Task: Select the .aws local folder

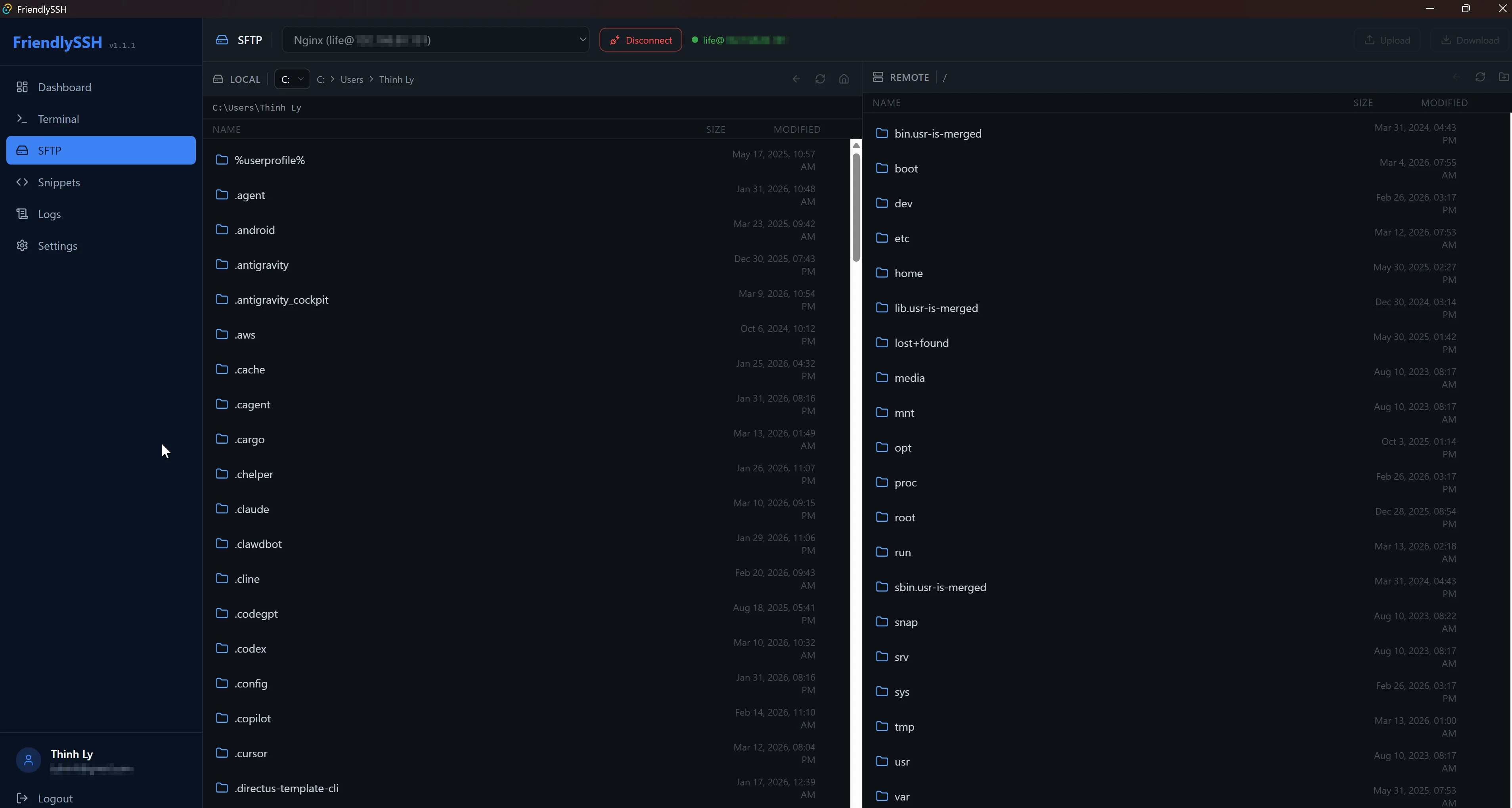Action: (x=526, y=335)
